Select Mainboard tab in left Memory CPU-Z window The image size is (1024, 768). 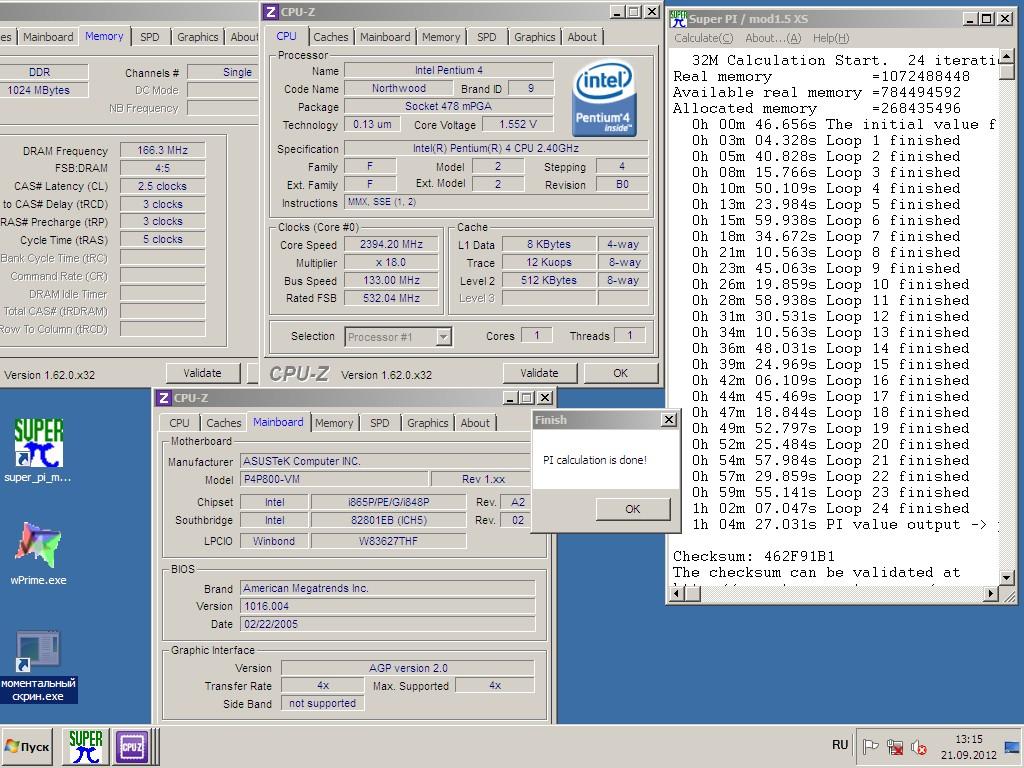click(x=48, y=37)
